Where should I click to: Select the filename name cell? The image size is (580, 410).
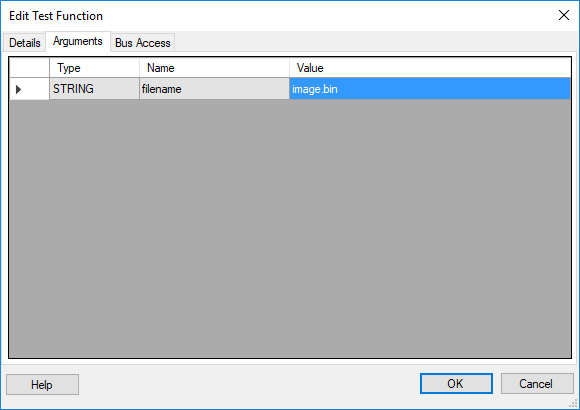214,89
